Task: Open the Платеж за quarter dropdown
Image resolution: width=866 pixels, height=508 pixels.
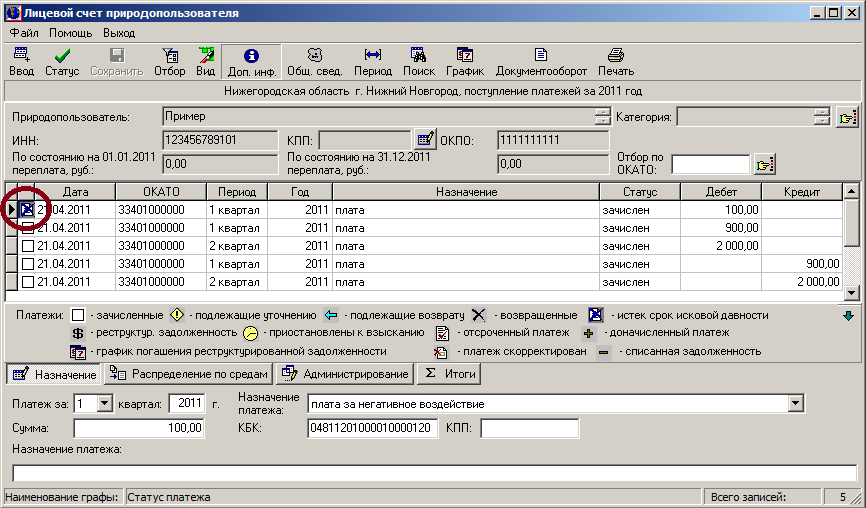Action: click(105, 403)
